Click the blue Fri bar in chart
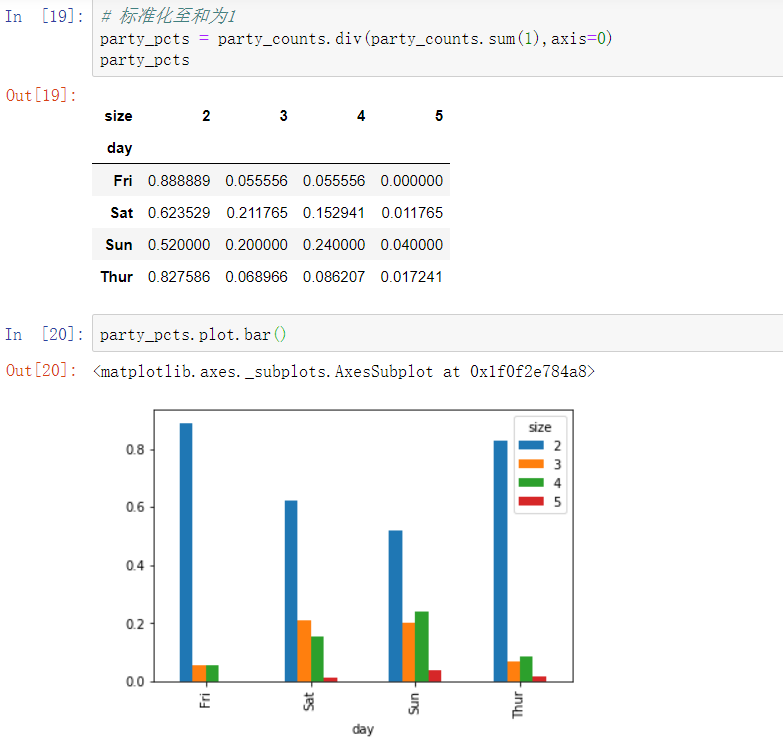This screenshot has height=743, width=783. pyautogui.click(x=186, y=552)
